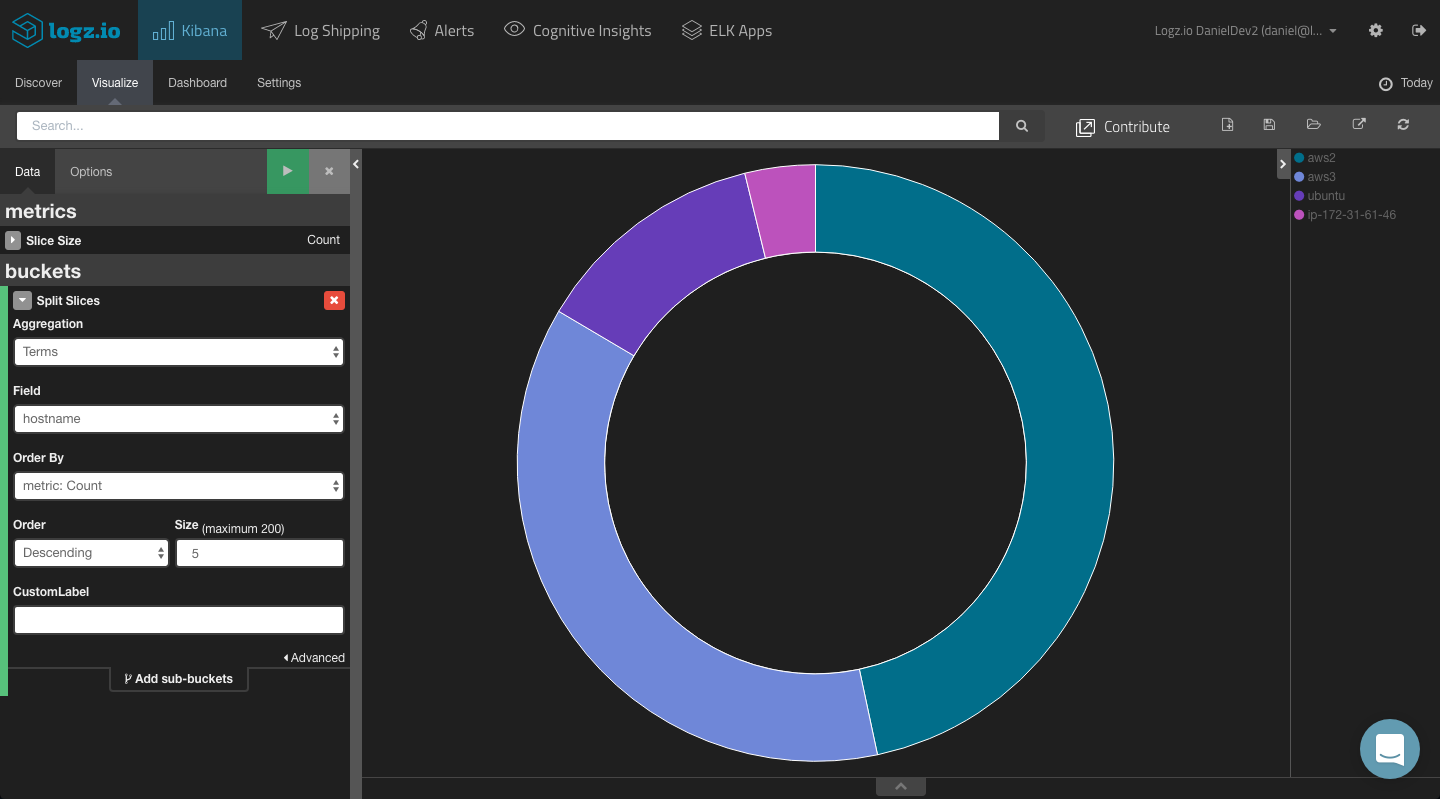Collapse the editor sidebar arrow
The height and width of the screenshot is (799, 1440).
356,164
